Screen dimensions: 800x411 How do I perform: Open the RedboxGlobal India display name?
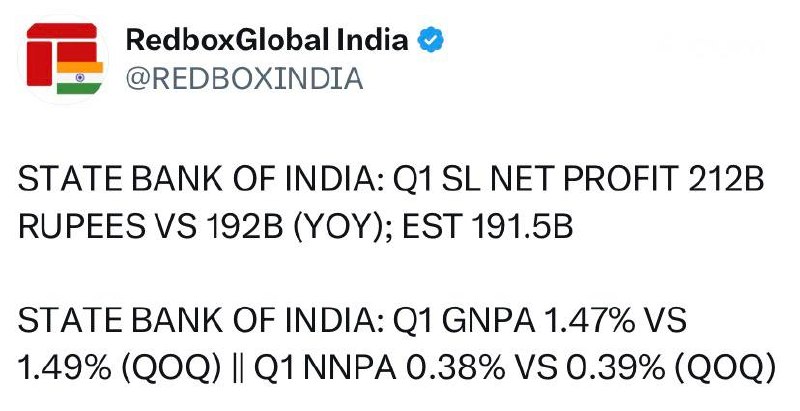point(267,40)
